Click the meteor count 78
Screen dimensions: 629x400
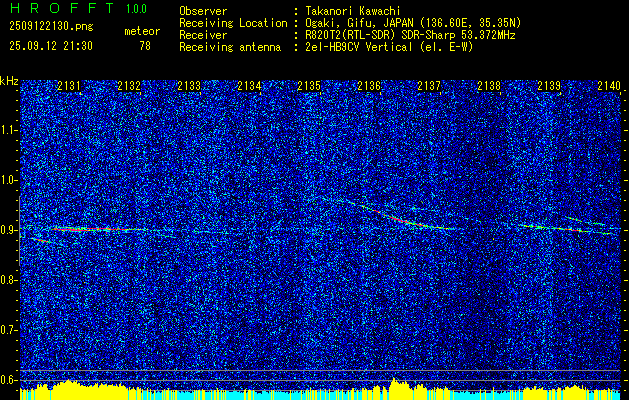coord(145,46)
